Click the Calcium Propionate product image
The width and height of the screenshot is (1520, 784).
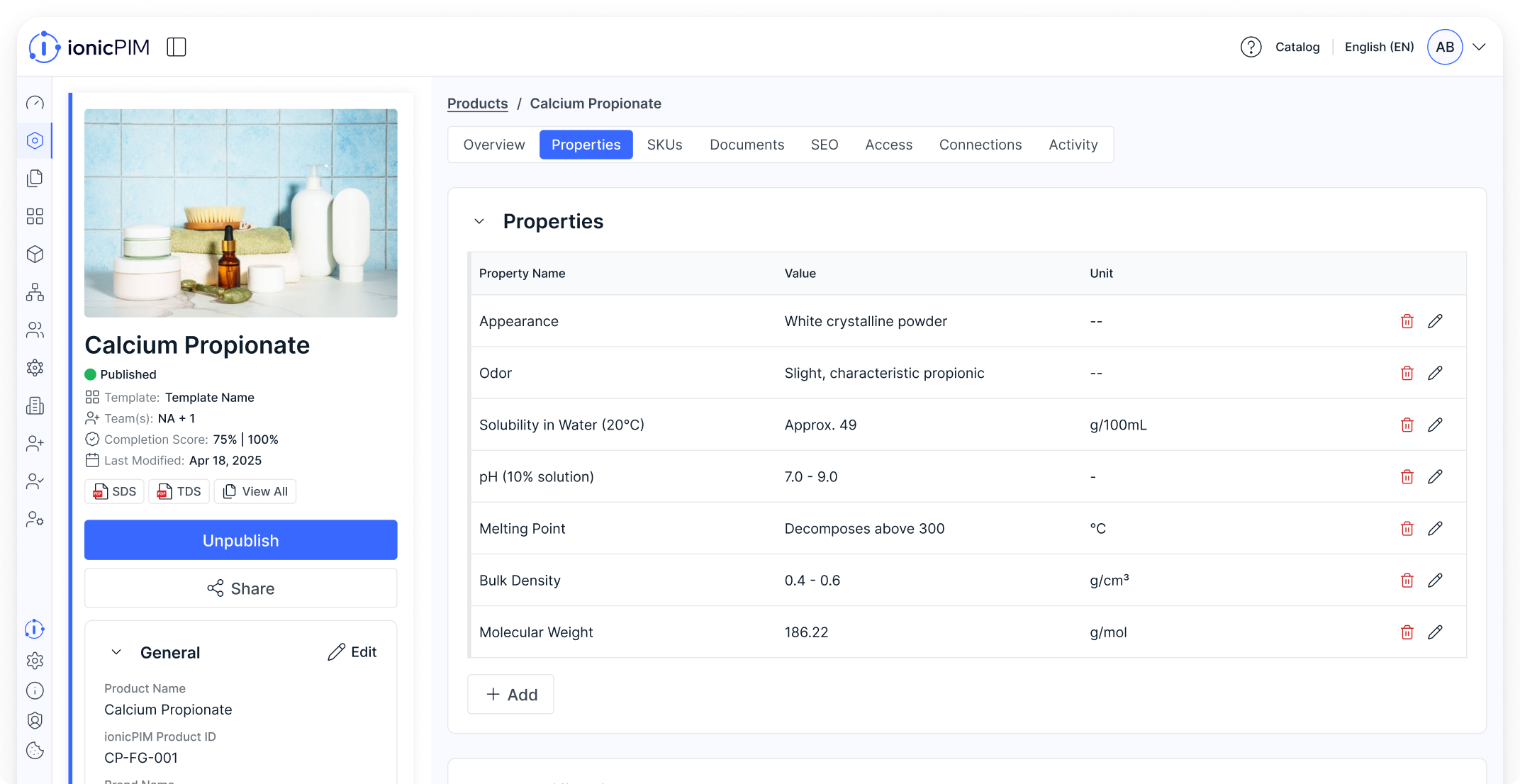click(x=240, y=213)
